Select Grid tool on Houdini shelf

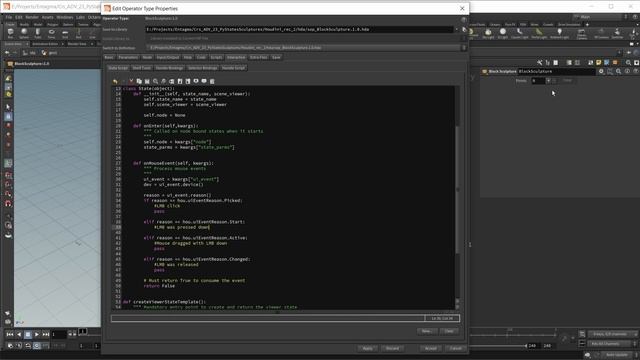coord(65,33)
